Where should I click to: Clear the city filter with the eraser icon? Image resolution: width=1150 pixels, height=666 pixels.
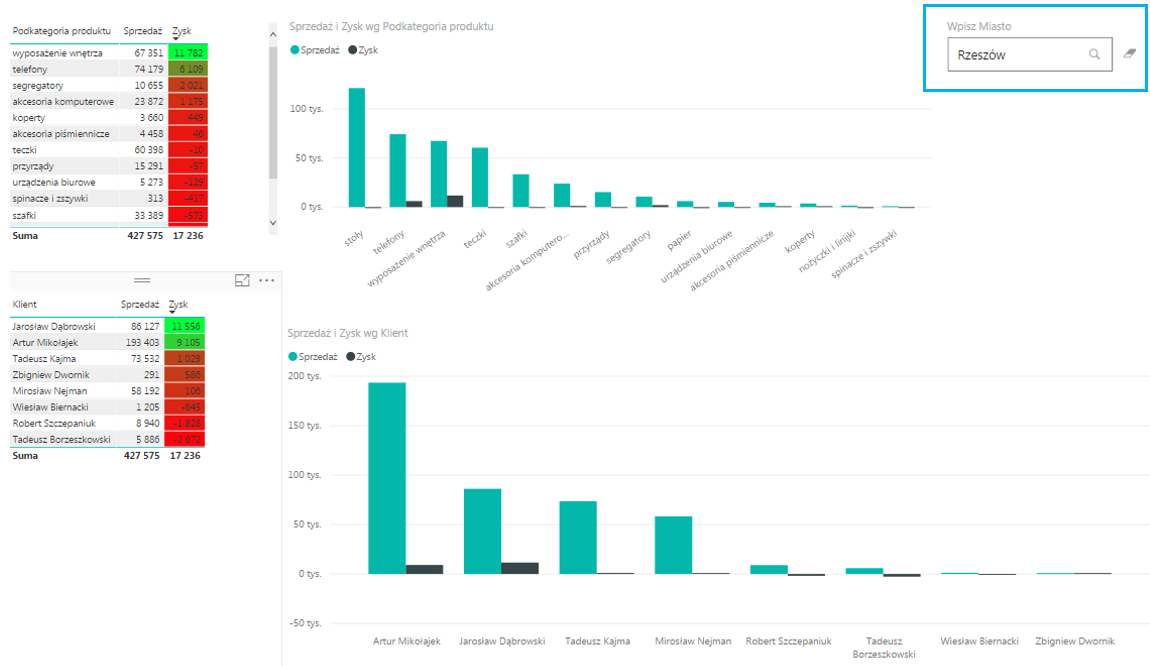click(1130, 54)
